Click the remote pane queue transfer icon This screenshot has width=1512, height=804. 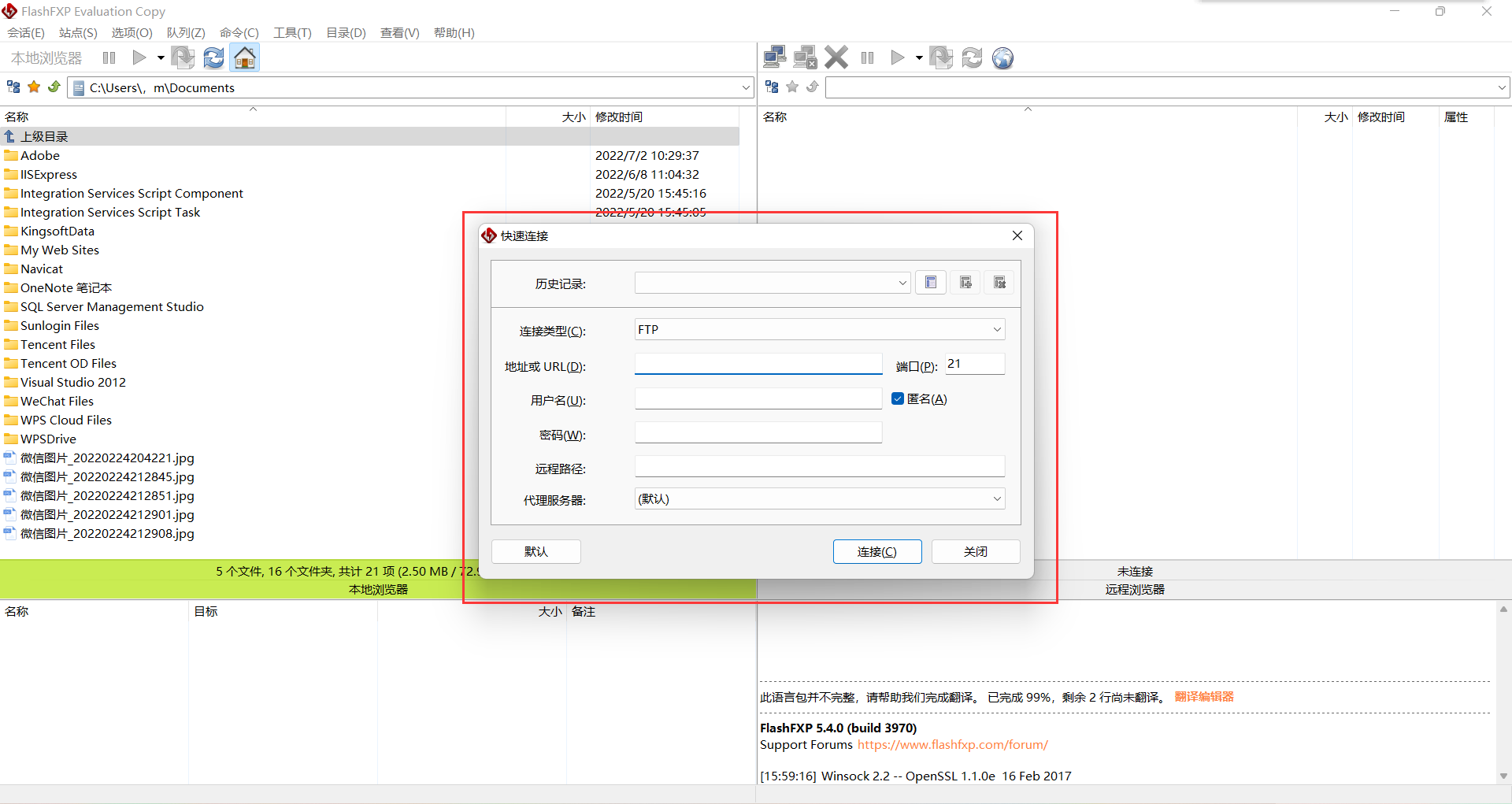tap(941, 57)
